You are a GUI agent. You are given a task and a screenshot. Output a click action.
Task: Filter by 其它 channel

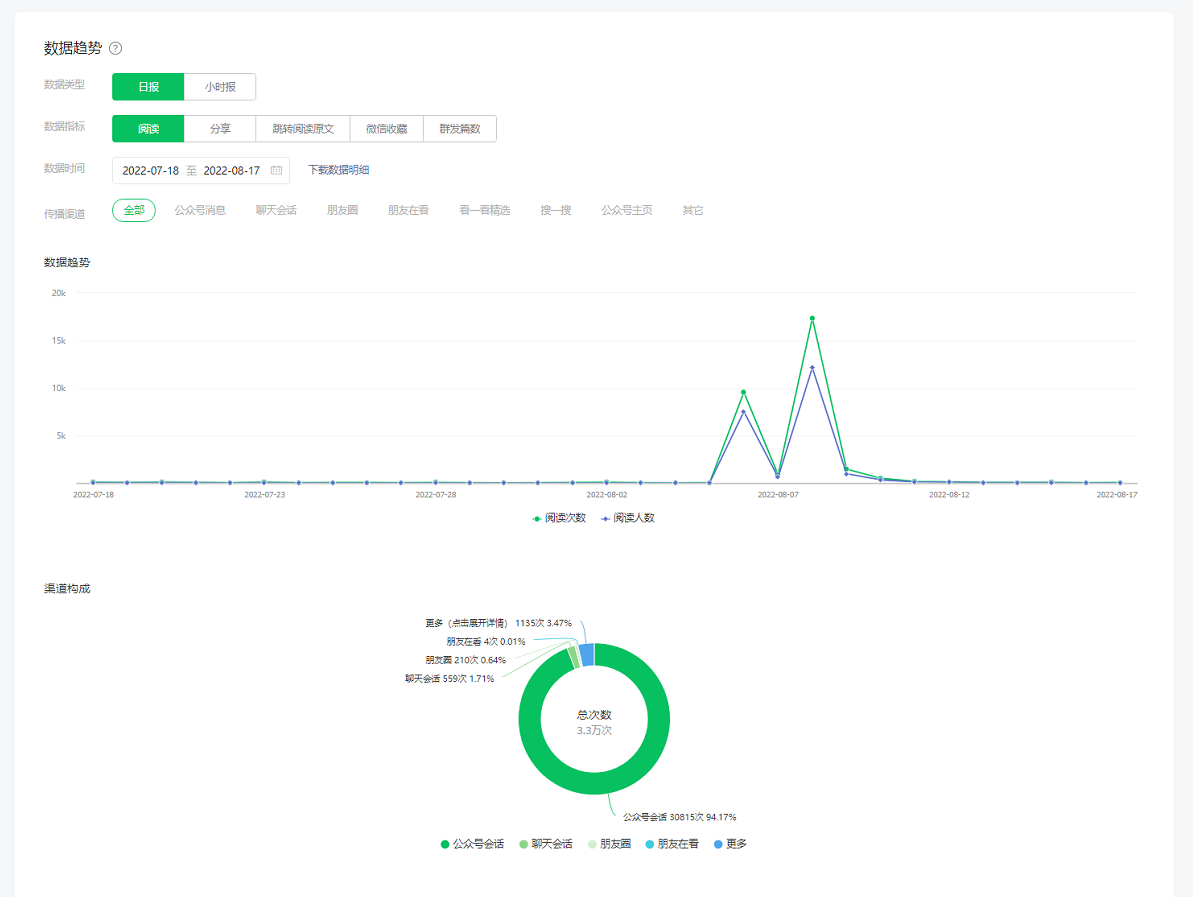pos(693,210)
